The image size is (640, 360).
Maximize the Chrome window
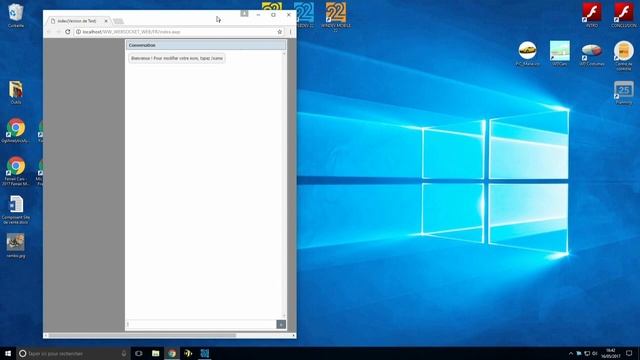273,15
